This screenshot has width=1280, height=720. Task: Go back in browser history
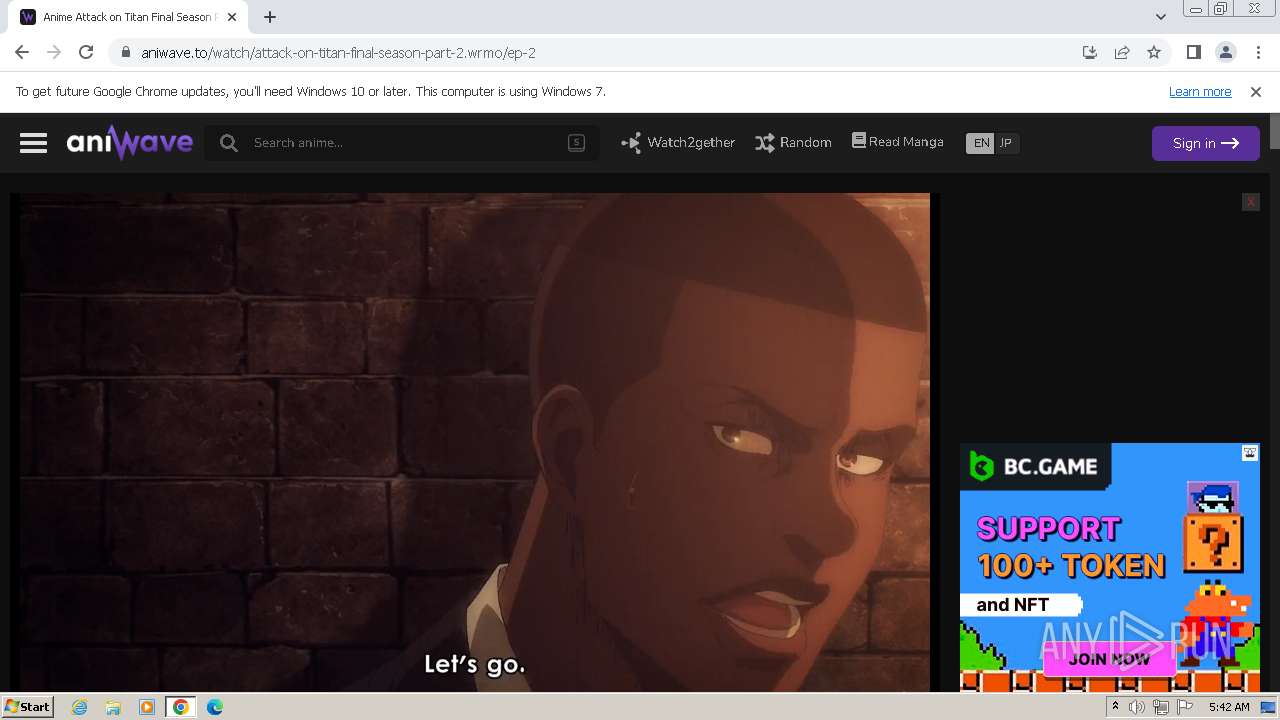pos(22,52)
